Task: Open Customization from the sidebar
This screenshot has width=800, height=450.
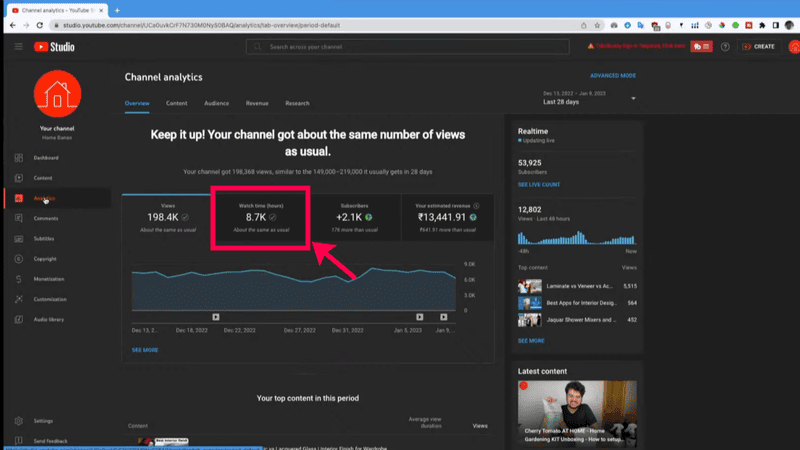Action: [x=19, y=299]
